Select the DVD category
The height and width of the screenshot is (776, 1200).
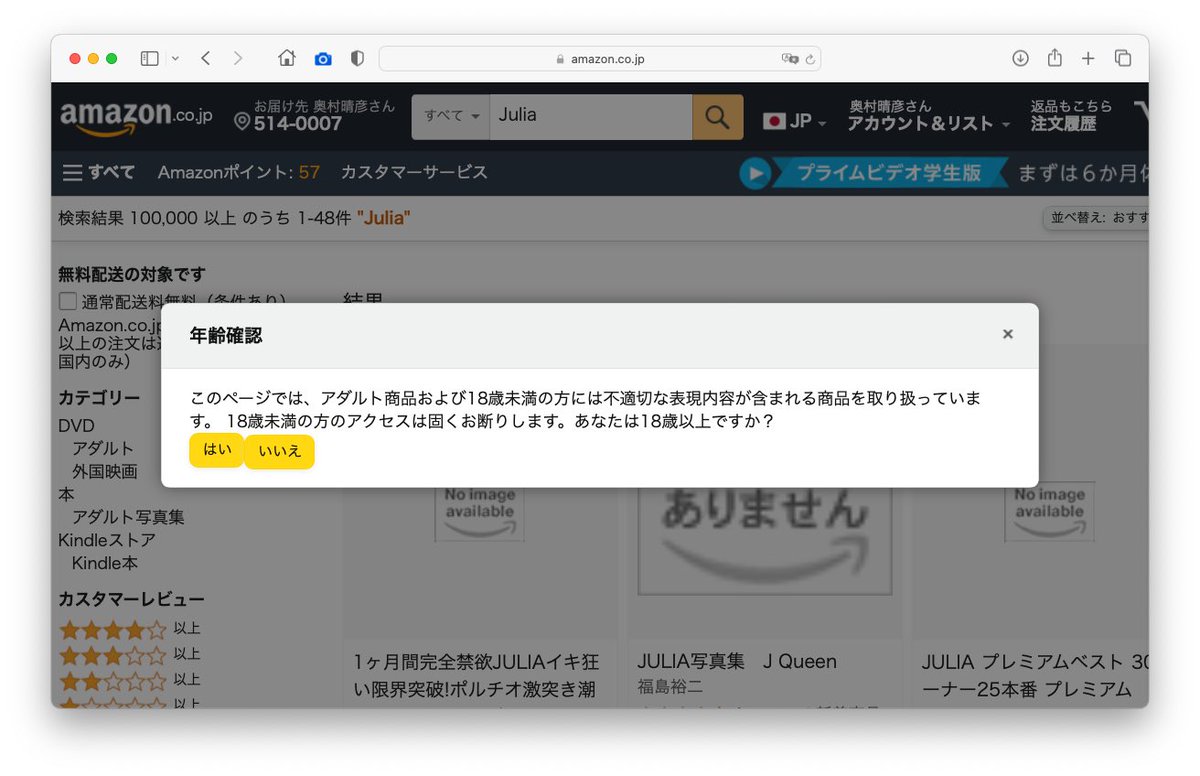[x=76, y=426]
